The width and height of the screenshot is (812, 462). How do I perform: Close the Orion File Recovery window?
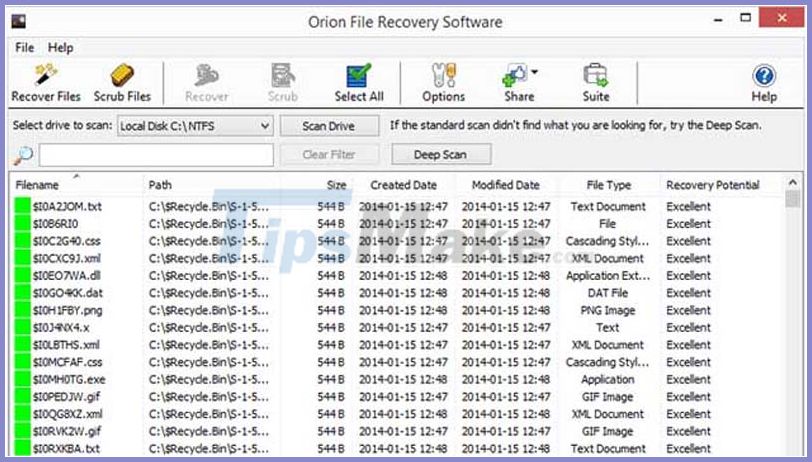click(781, 18)
